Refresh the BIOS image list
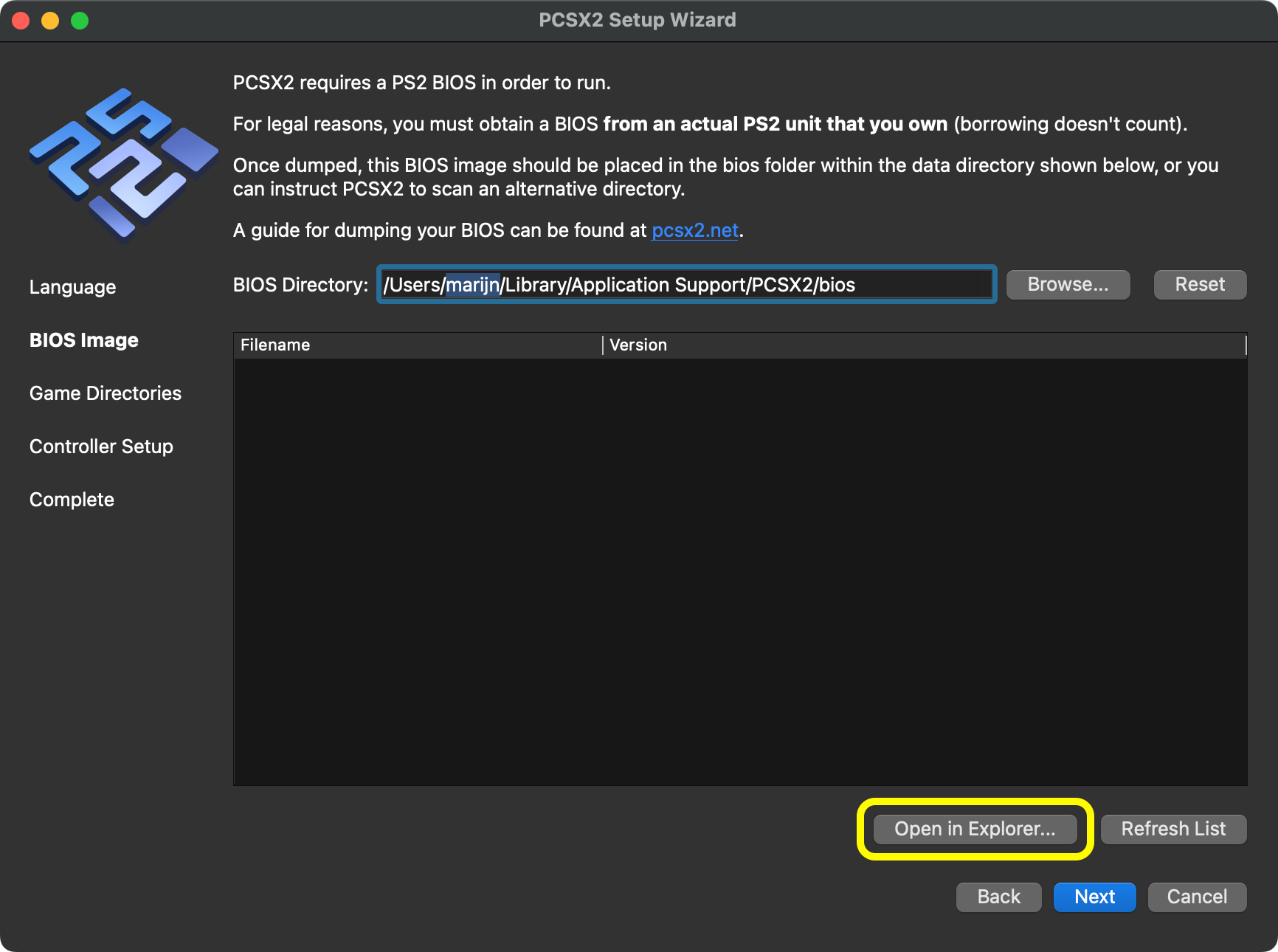This screenshot has height=952, width=1278. (x=1172, y=829)
